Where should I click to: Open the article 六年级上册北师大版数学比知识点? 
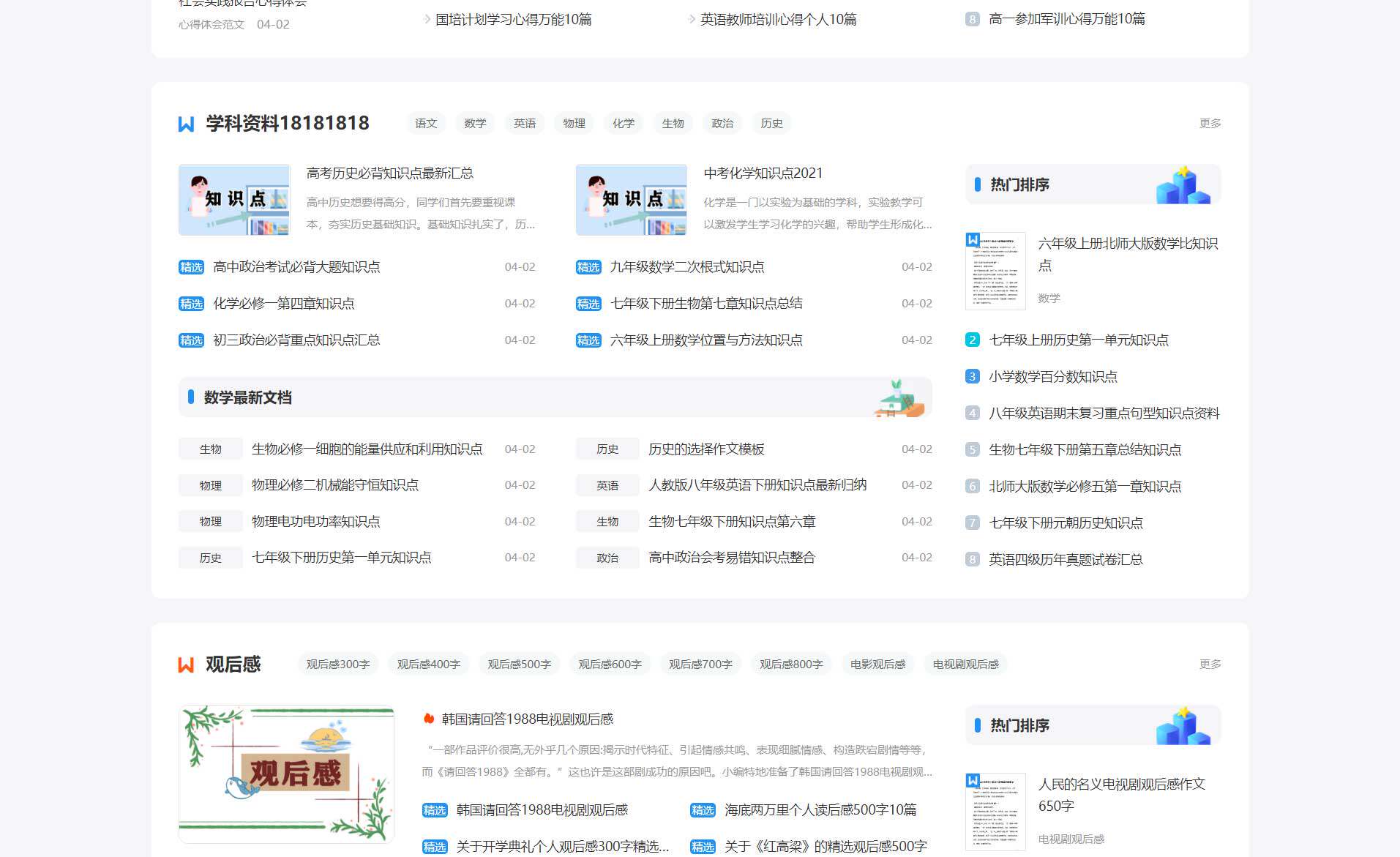coord(1128,253)
